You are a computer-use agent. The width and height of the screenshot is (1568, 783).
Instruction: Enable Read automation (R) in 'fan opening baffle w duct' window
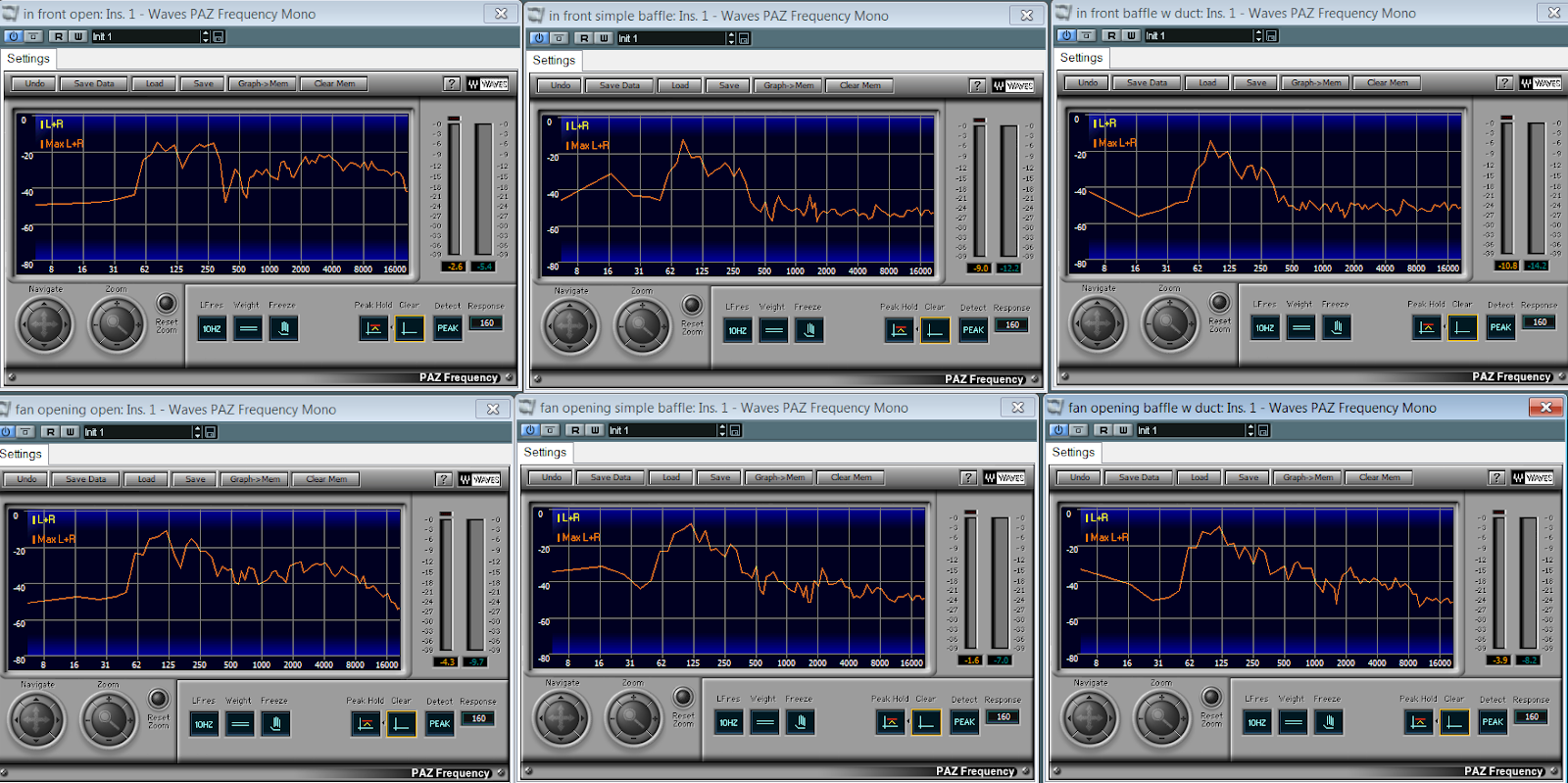click(x=1103, y=430)
